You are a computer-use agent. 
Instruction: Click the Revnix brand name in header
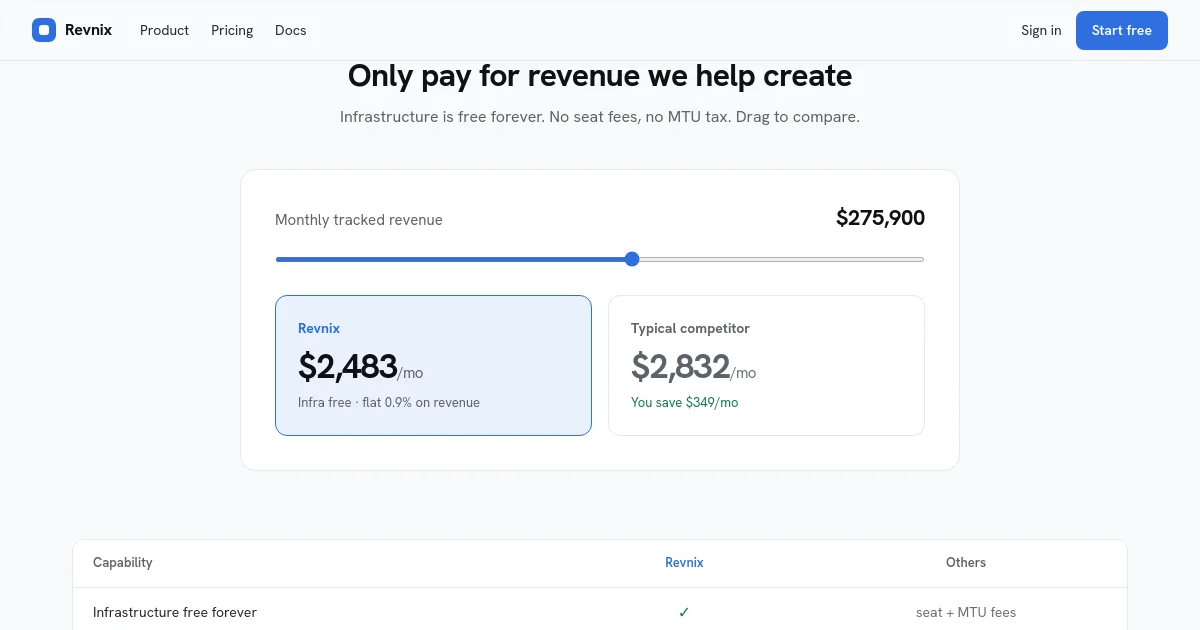click(x=88, y=30)
